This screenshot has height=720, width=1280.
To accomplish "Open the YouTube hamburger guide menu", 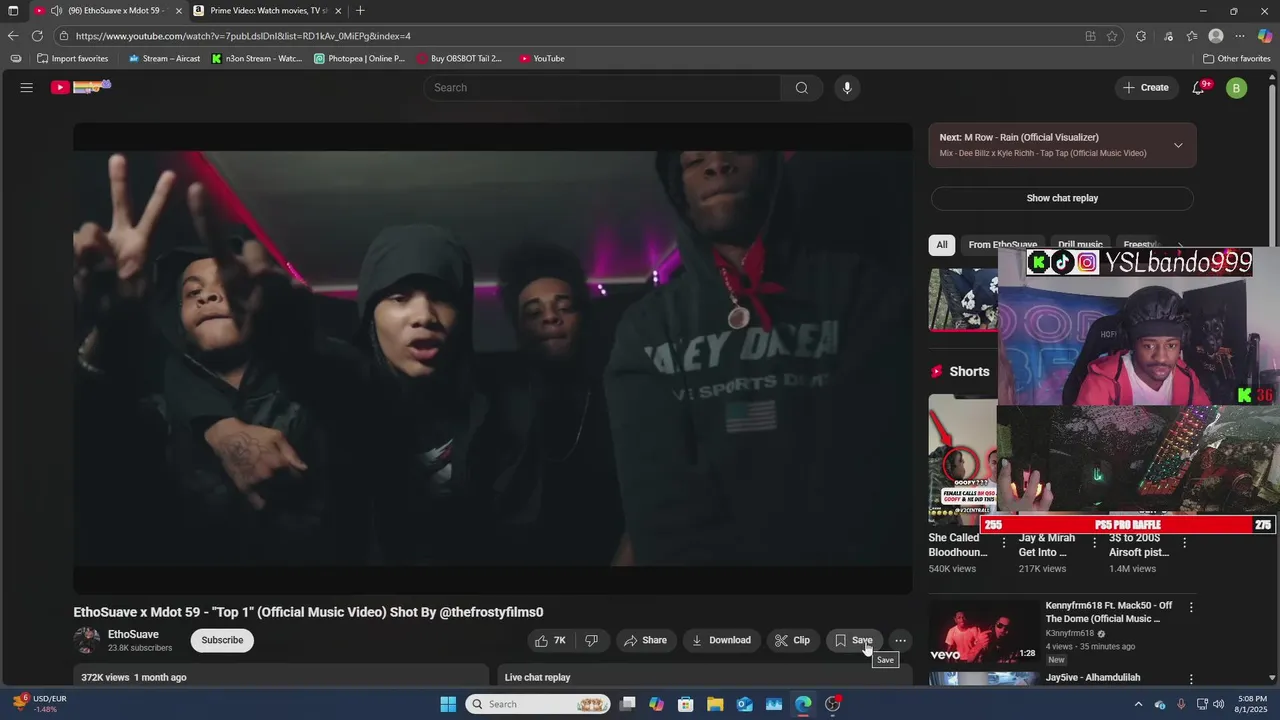I will pos(27,87).
